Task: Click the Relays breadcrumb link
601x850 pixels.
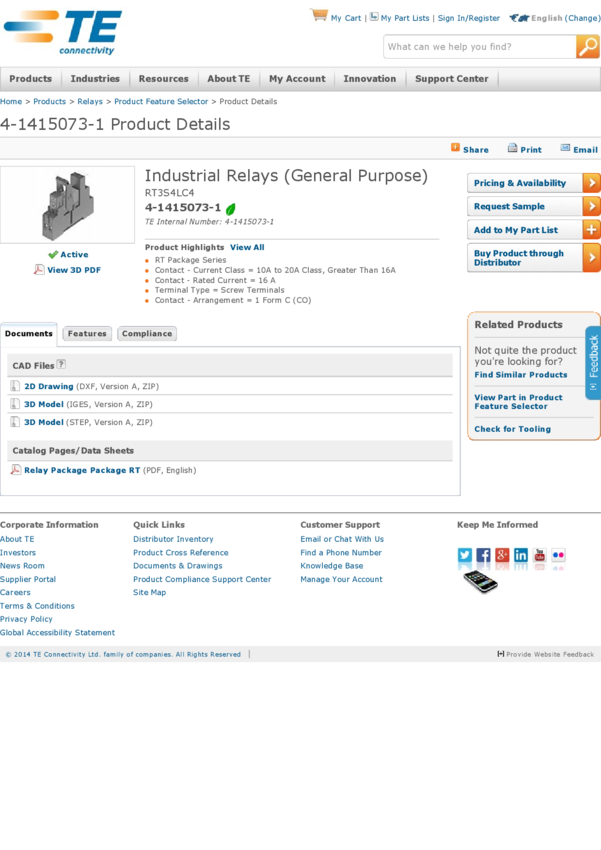Action: point(90,101)
